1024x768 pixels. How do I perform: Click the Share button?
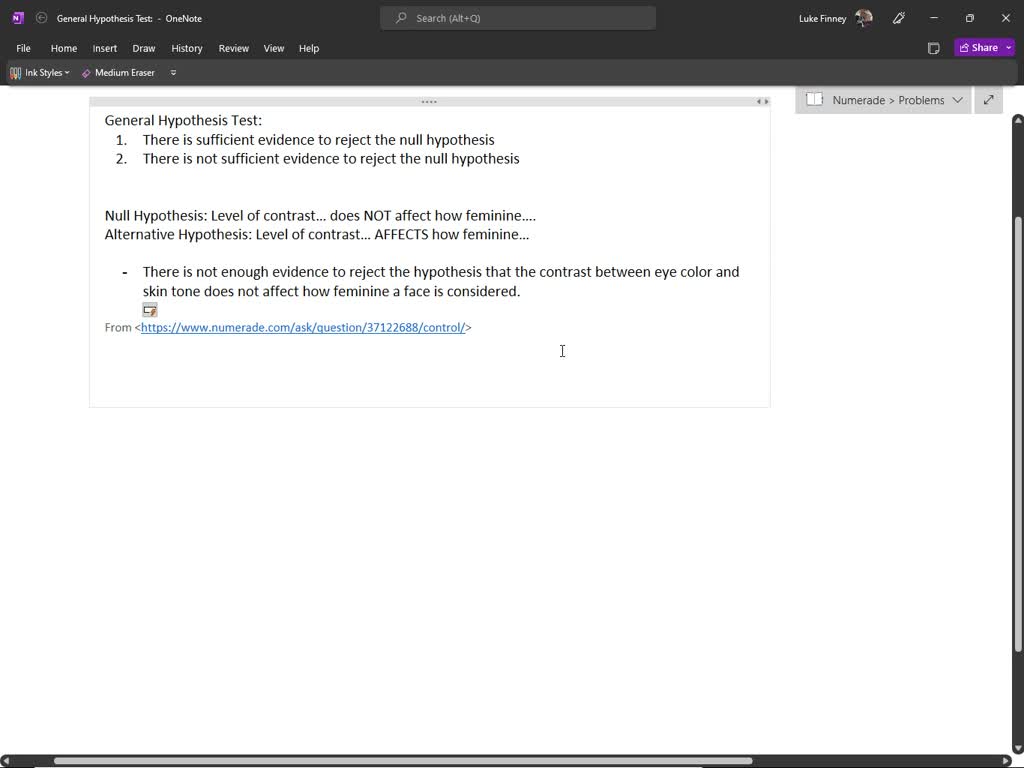(978, 48)
